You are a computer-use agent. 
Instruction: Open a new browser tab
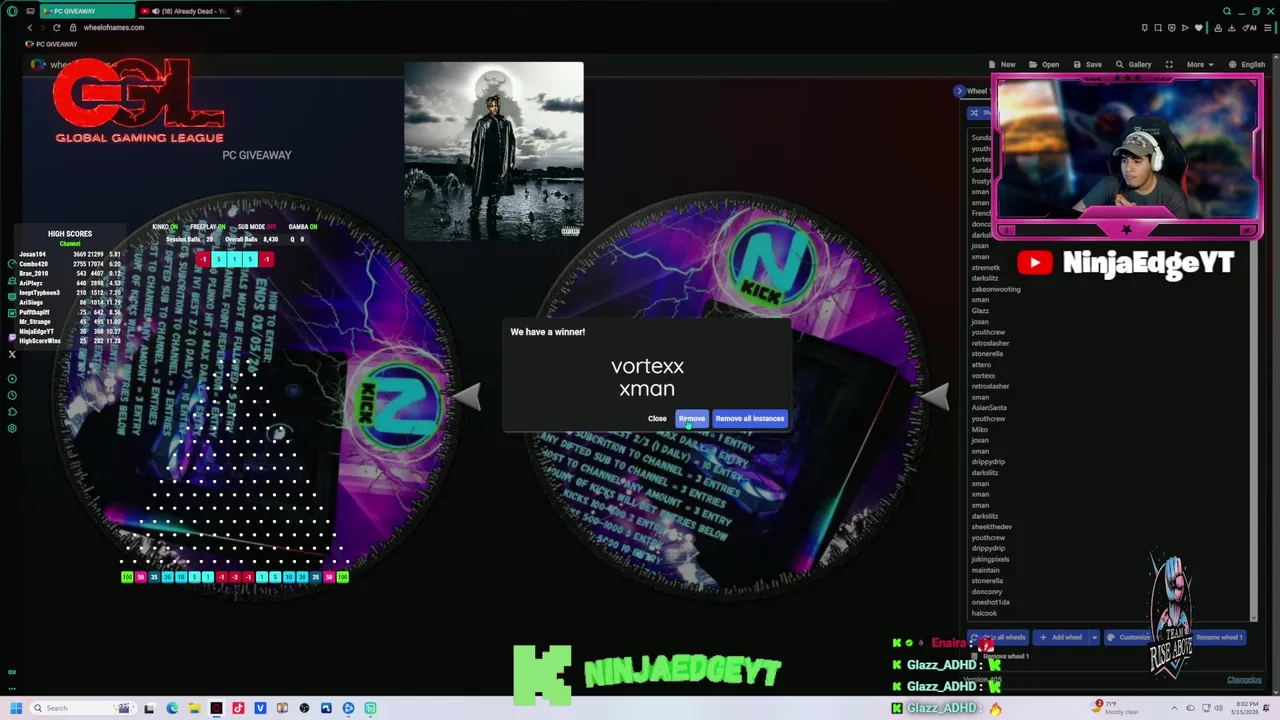(238, 11)
